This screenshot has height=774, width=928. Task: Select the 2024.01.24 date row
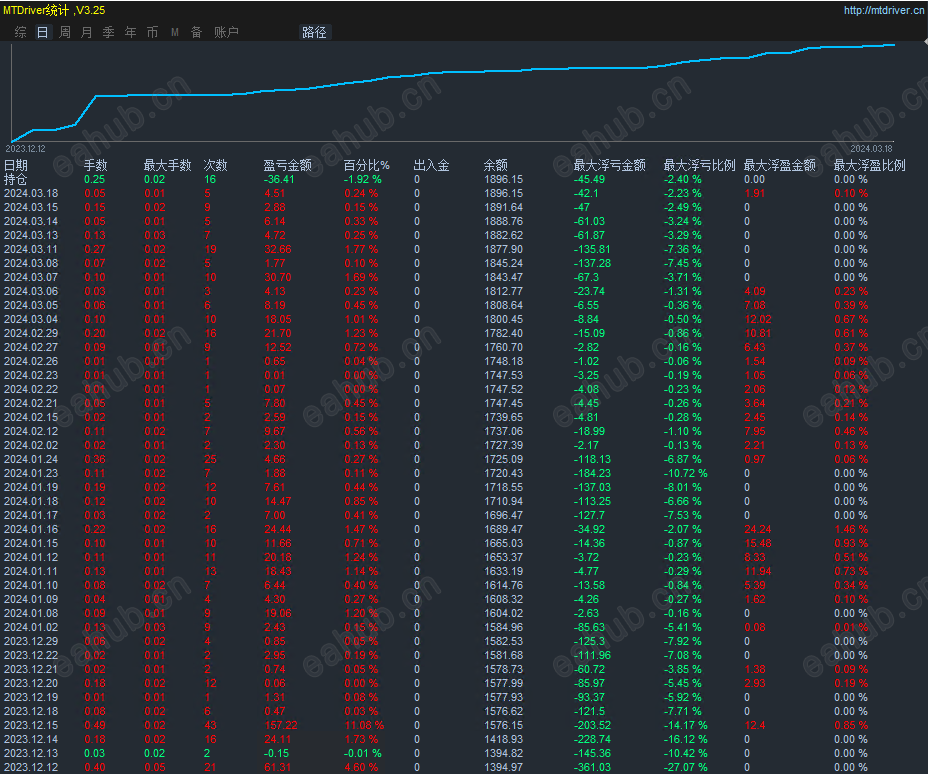click(x=31, y=459)
